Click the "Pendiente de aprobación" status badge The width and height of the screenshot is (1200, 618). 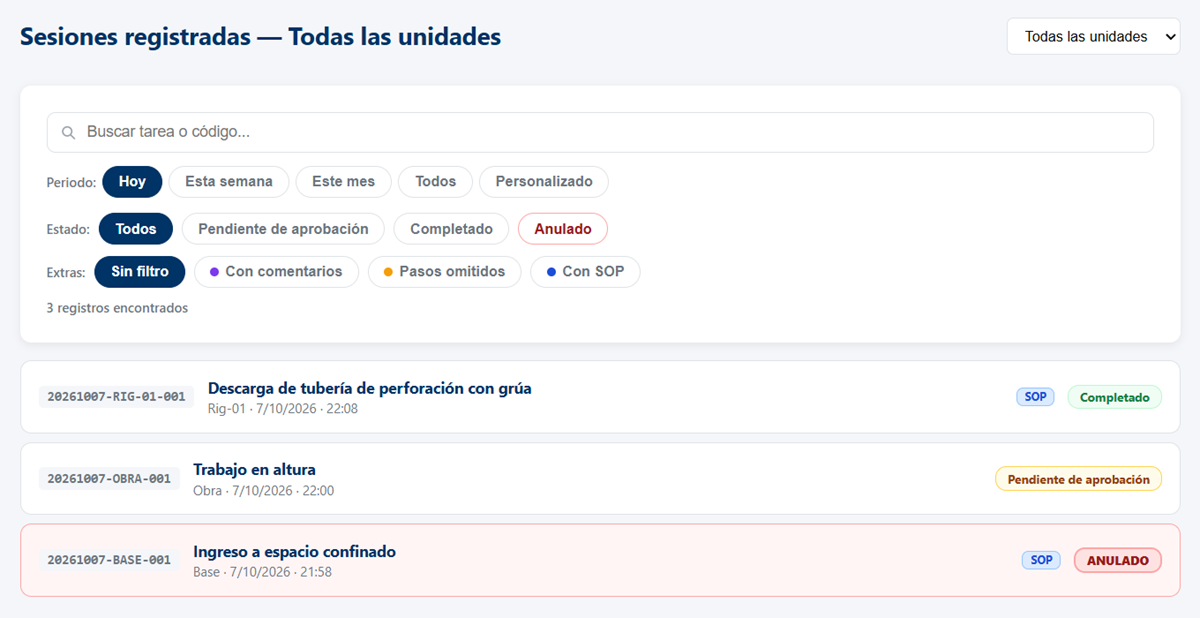tap(1079, 479)
